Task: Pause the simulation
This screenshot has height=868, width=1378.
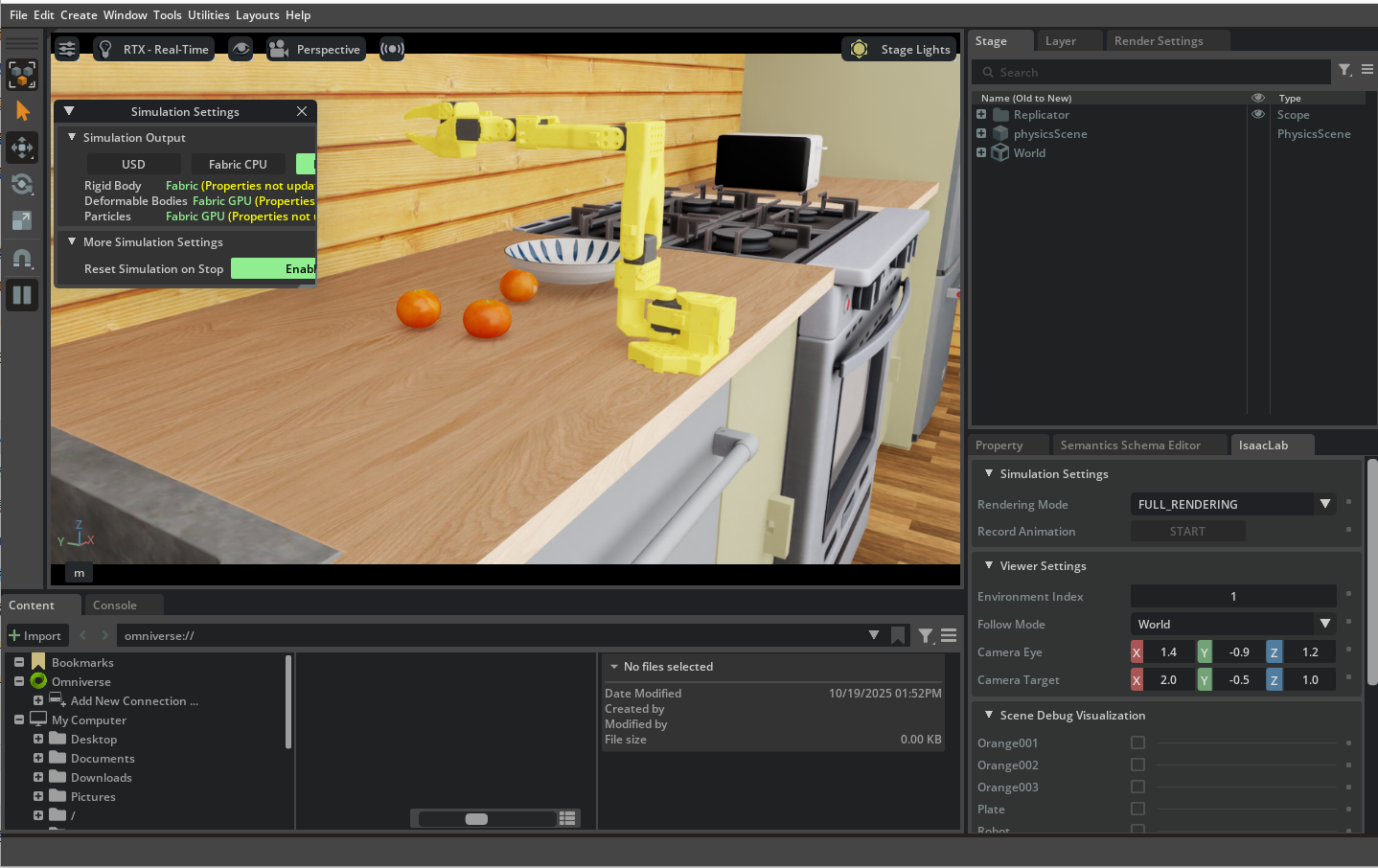Action: 22,295
